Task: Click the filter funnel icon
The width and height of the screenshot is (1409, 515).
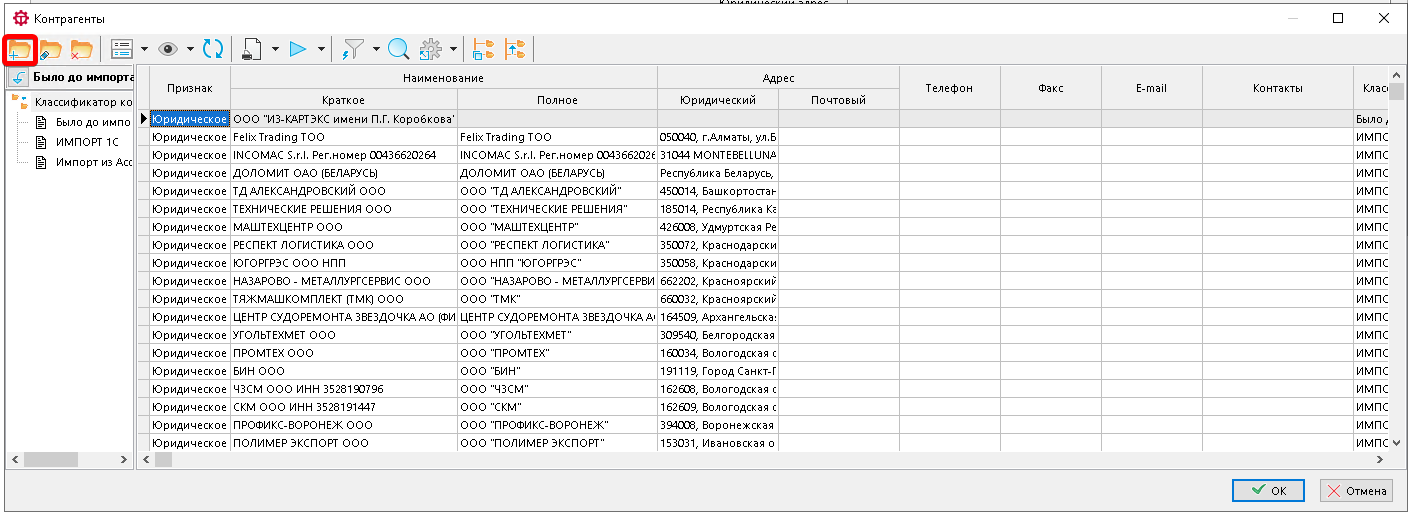Action: tap(353, 49)
